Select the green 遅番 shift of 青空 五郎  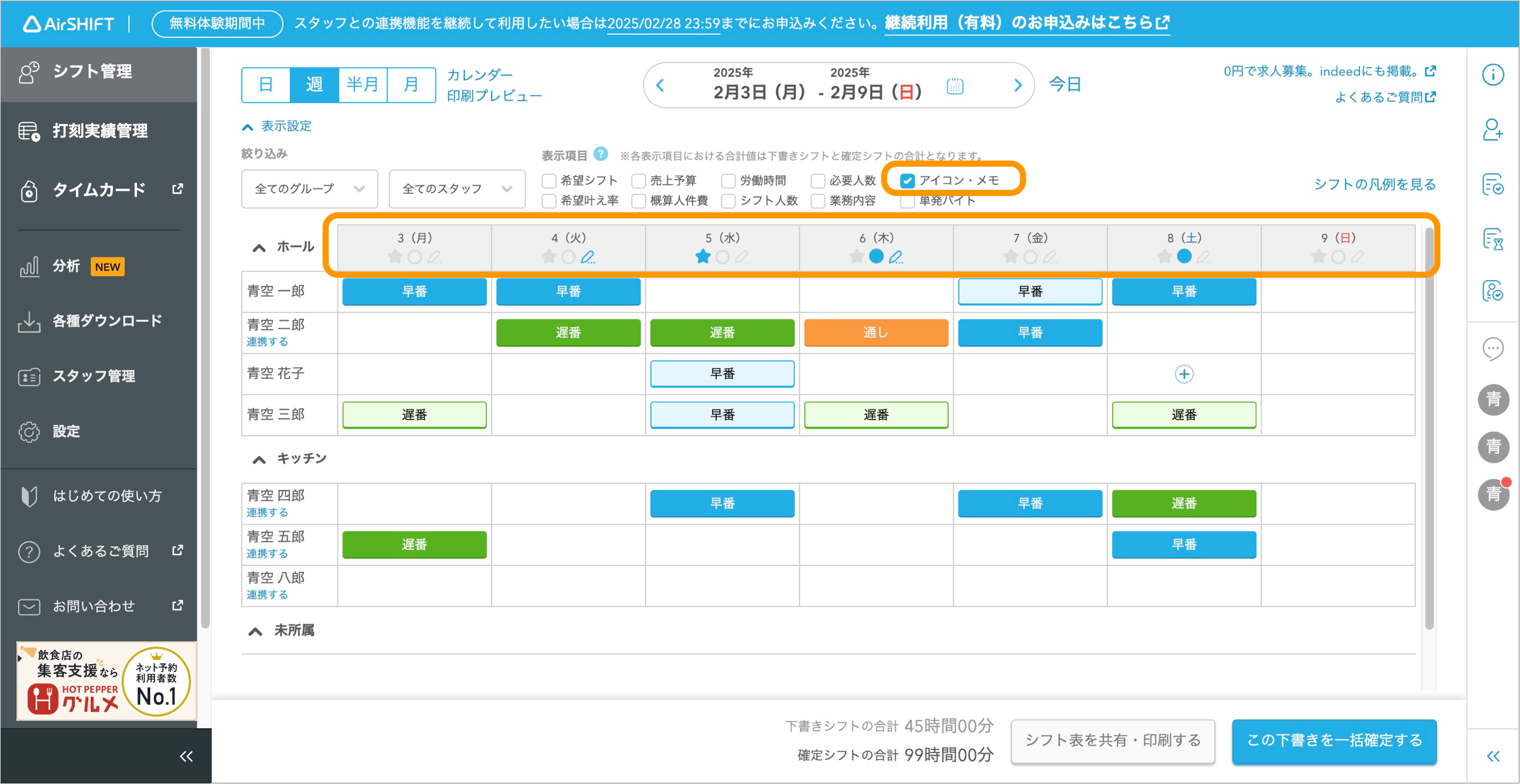tap(414, 544)
